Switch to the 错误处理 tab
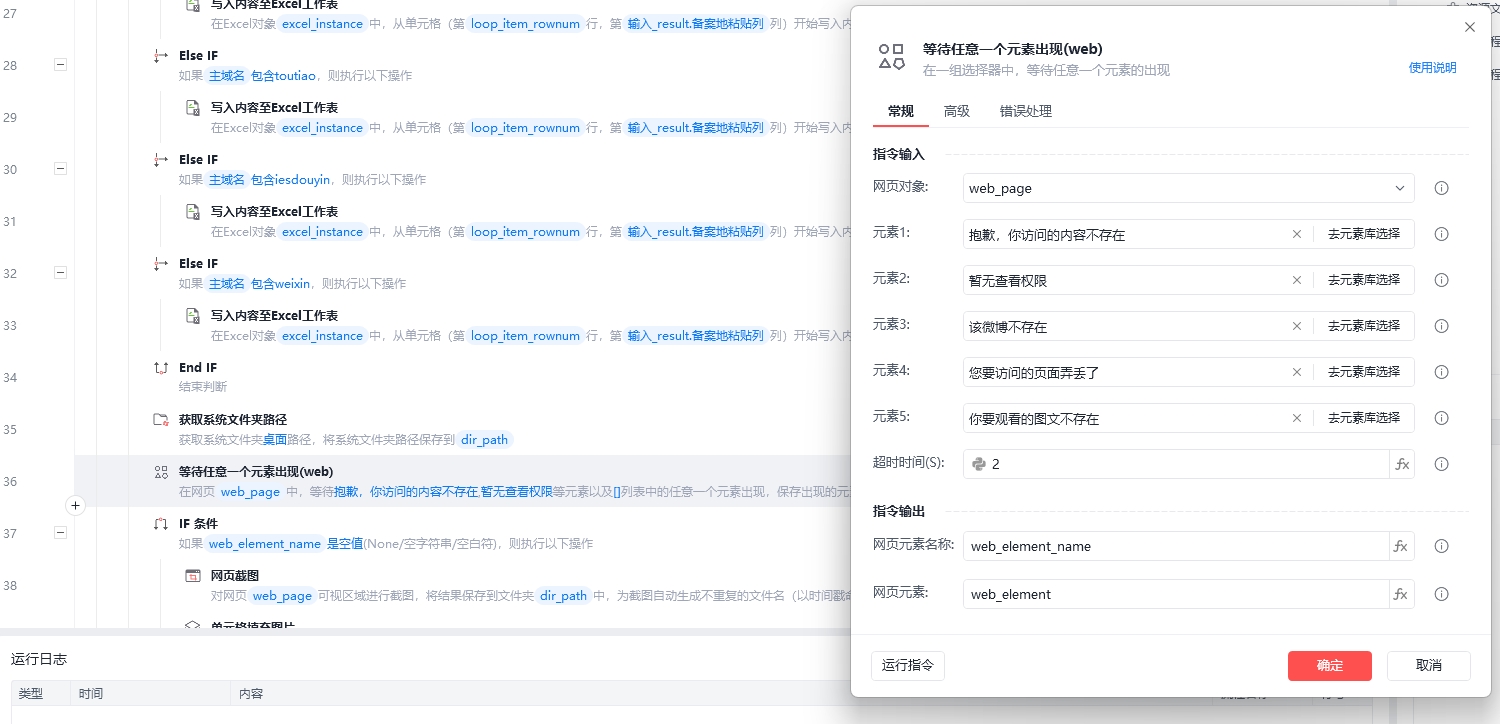 tap(1025, 111)
